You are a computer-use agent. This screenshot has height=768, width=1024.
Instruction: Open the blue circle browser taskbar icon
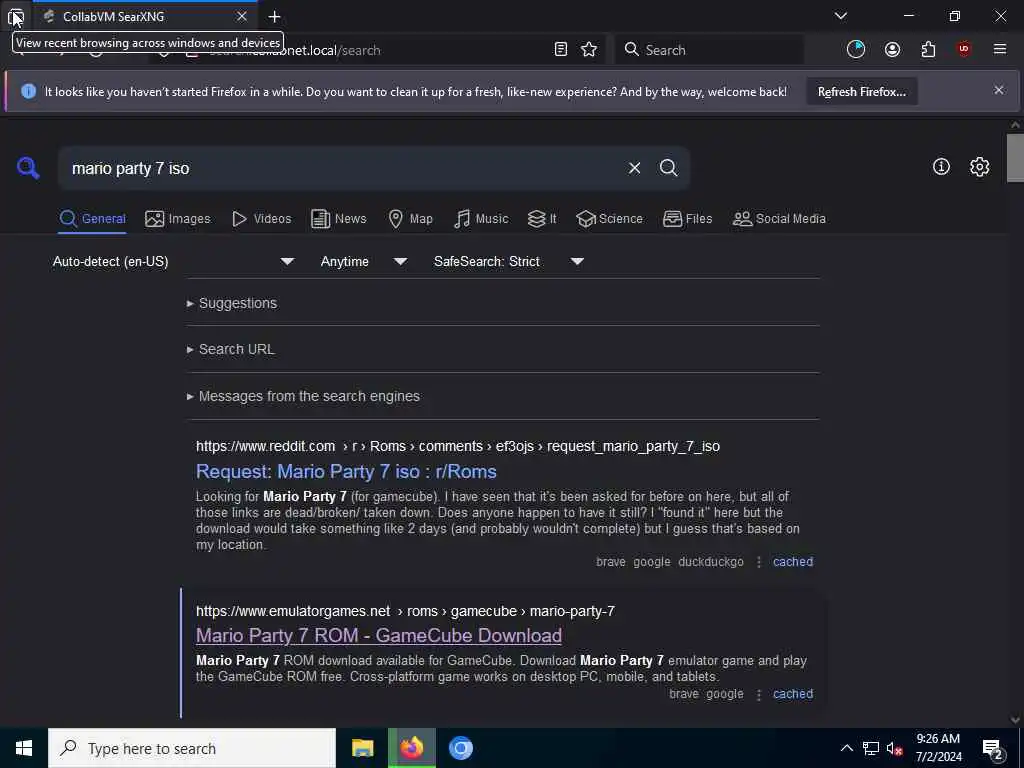(460, 748)
